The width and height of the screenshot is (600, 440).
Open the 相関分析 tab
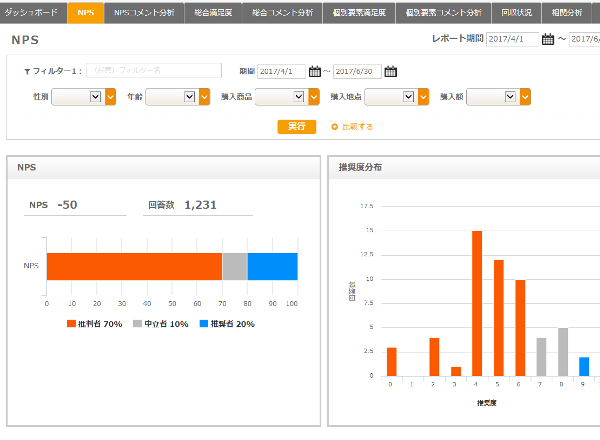click(x=567, y=13)
